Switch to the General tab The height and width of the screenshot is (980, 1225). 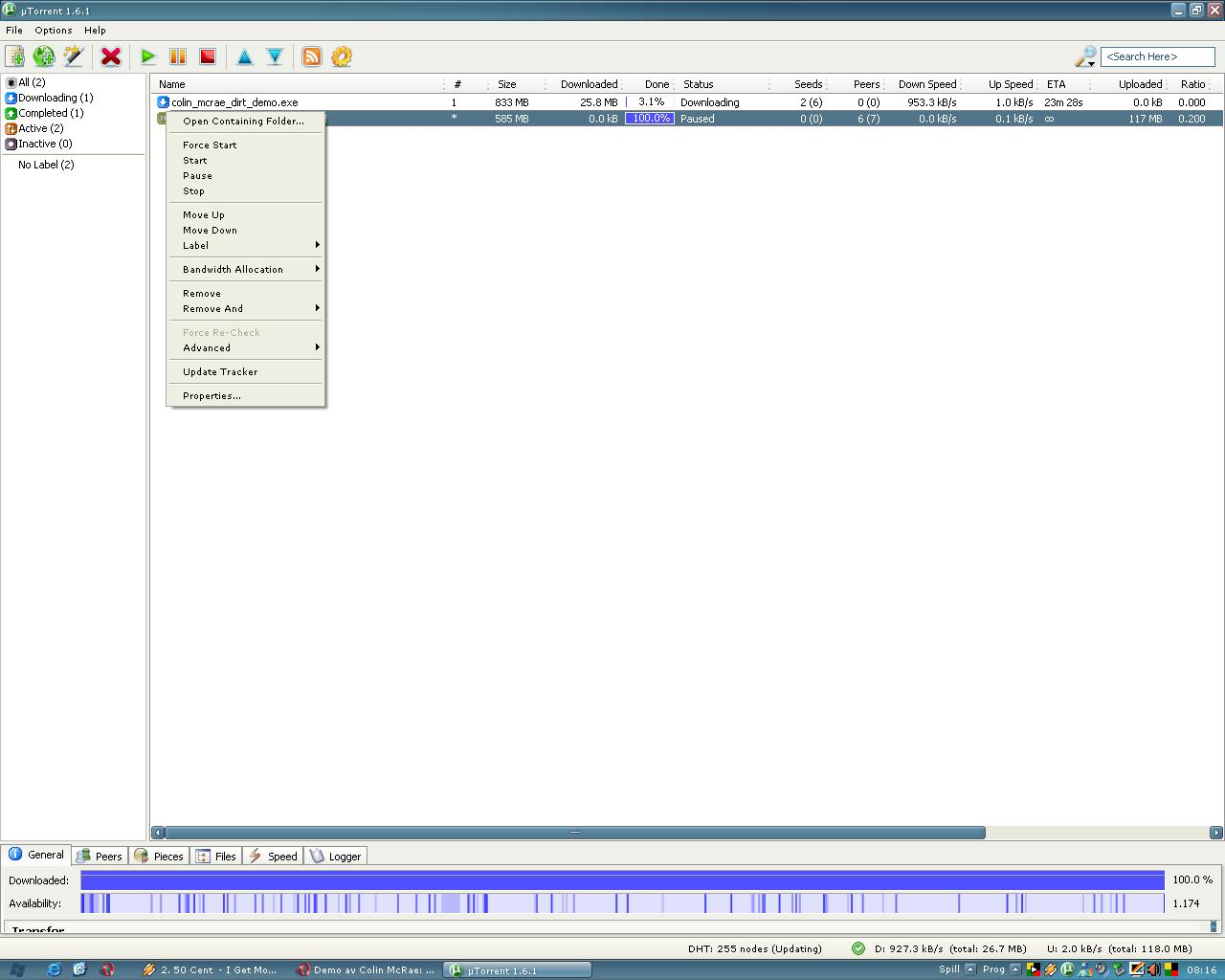36,855
